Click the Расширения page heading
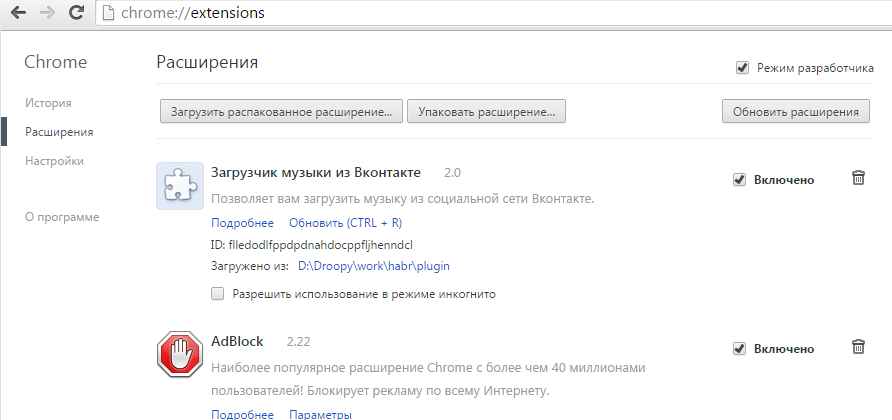Screen dimensions: 892x420 point(207,62)
